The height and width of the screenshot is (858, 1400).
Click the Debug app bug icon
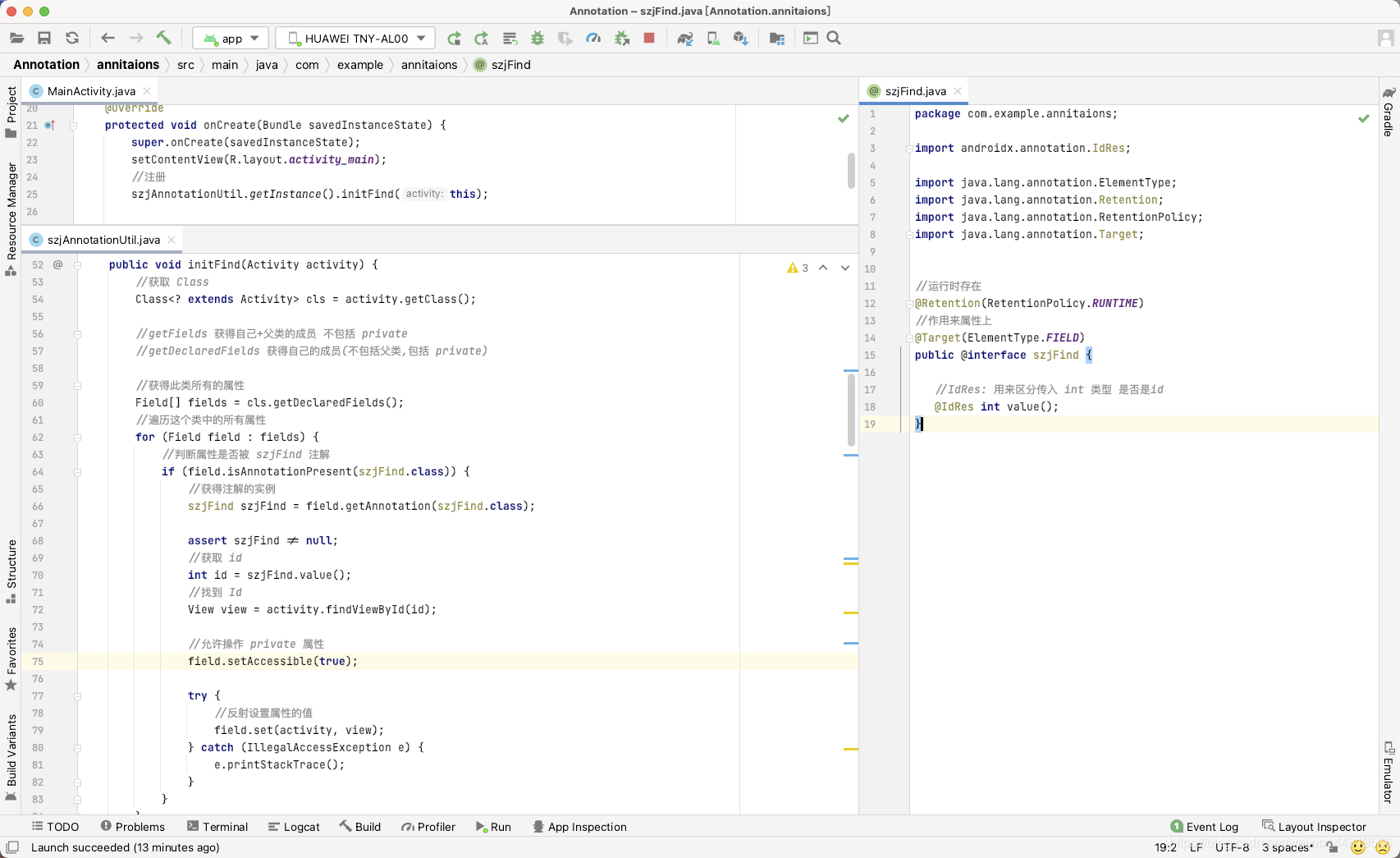[538, 38]
